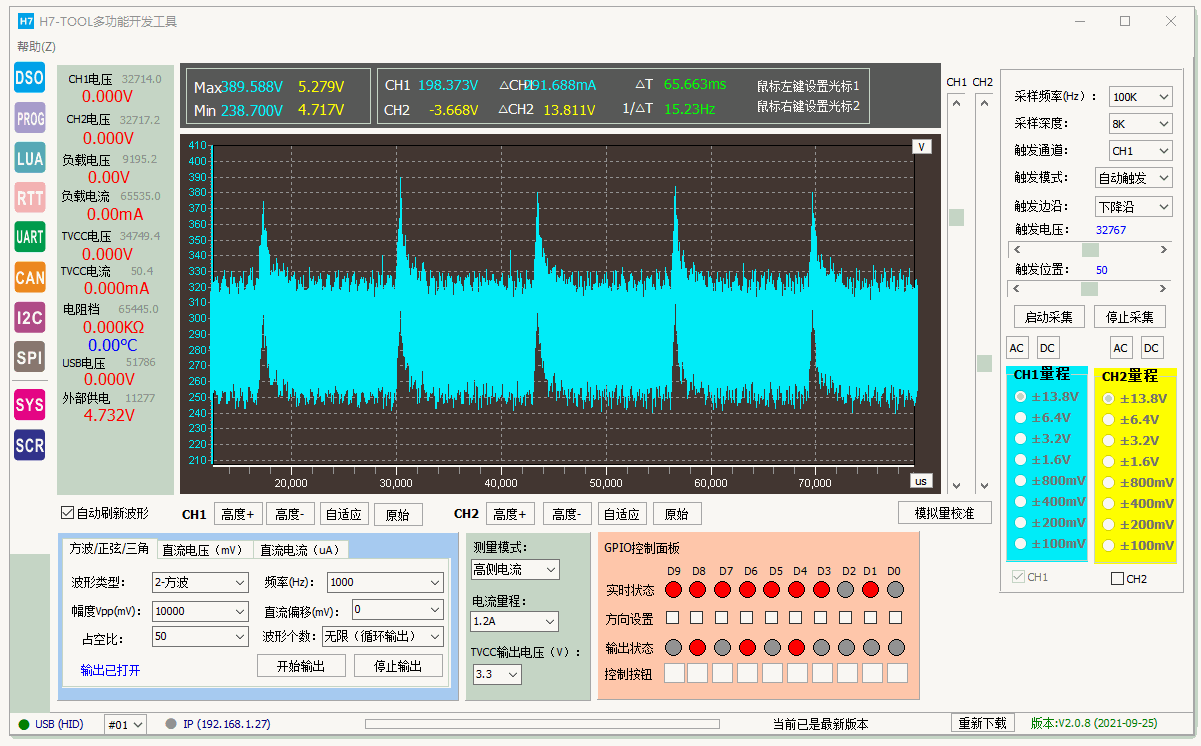Click trigger voltage scrollbar left arrow
This screenshot has width=1201, height=746.
[1017, 250]
